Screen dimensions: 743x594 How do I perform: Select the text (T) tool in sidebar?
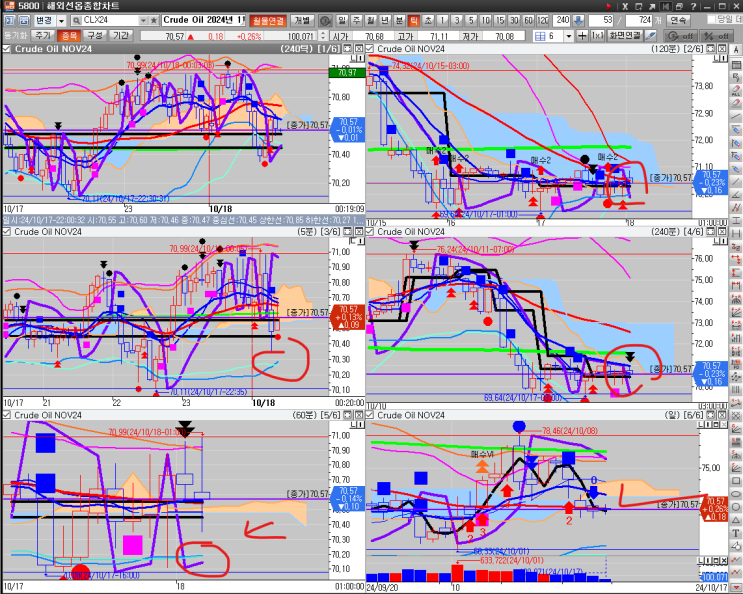[736, 533]
